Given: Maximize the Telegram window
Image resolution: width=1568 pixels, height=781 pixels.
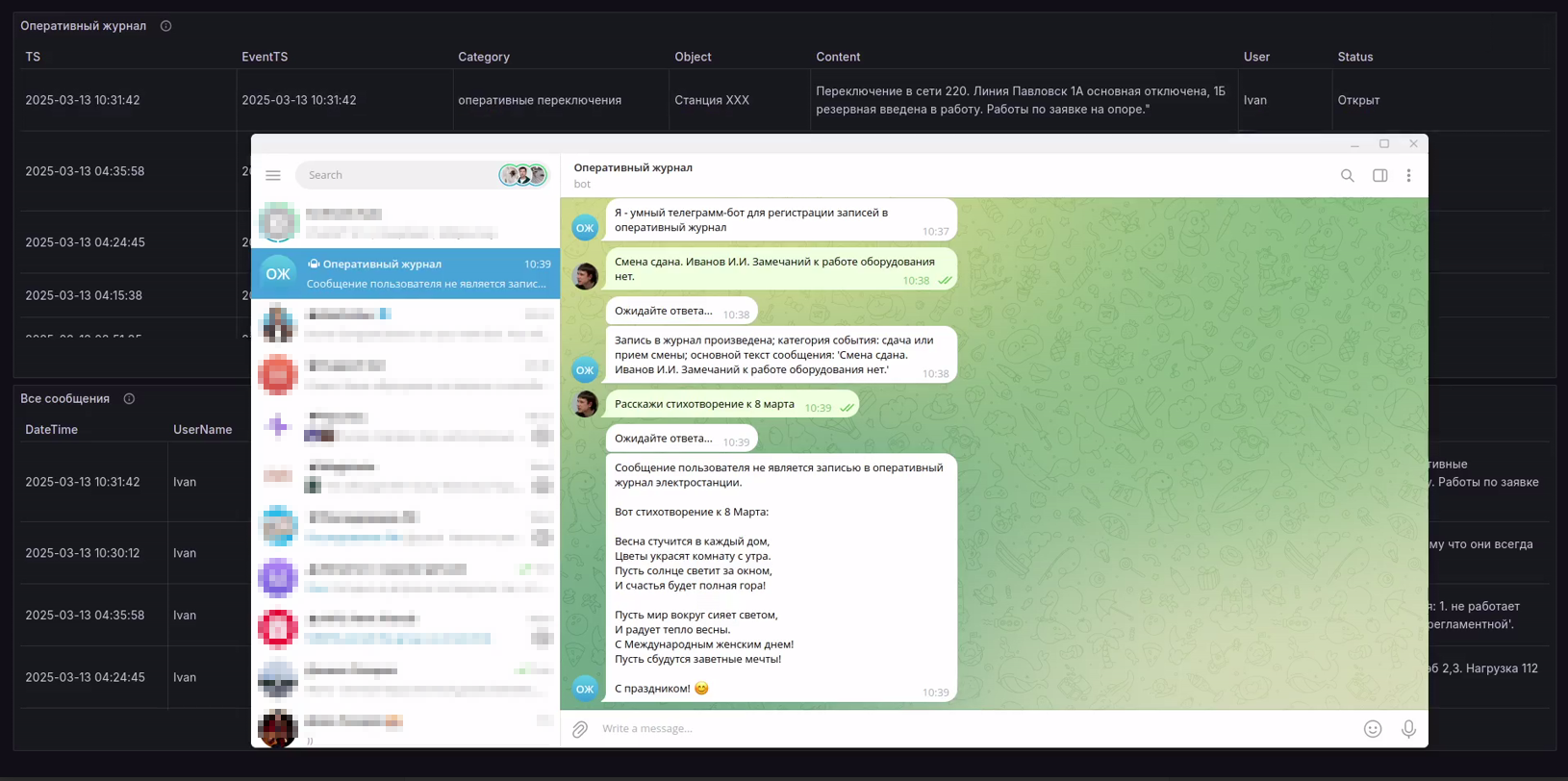Looking at the screenshot, I should point(1384,144).
